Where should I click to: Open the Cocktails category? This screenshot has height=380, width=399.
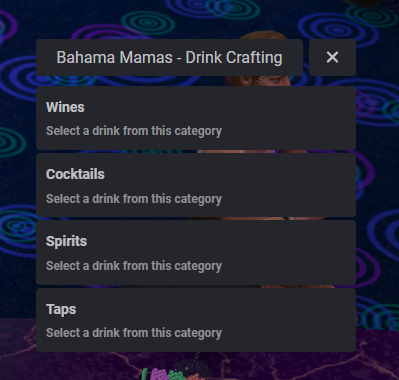coord(196,185)
